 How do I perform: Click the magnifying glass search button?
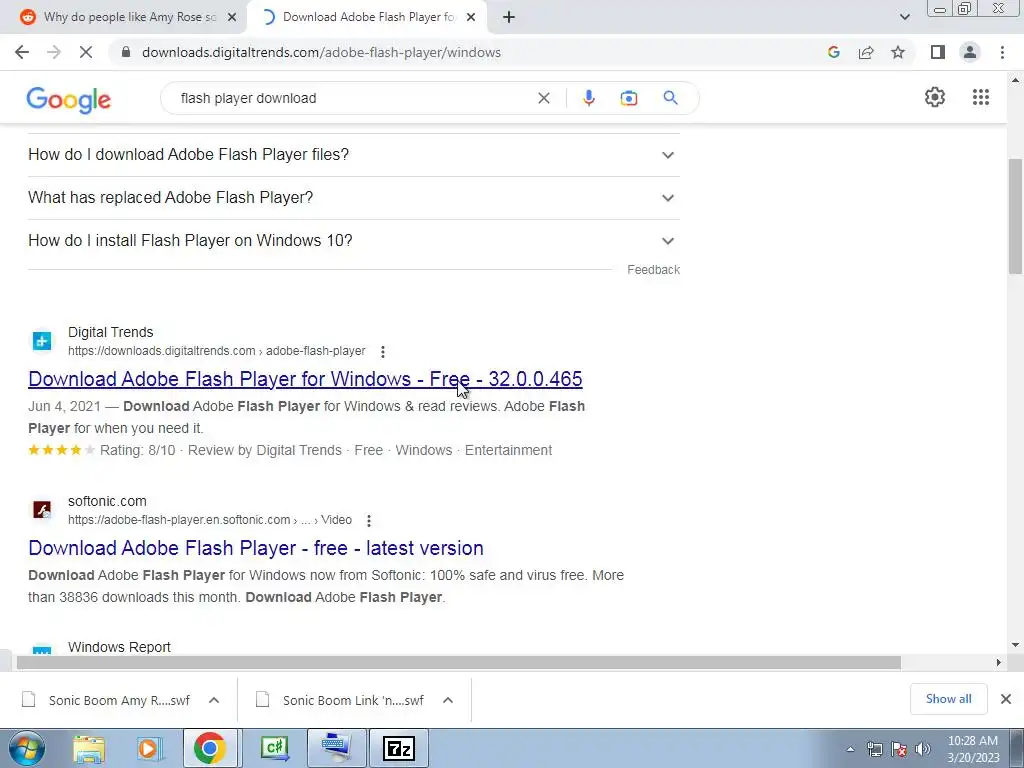coord(671,98)
